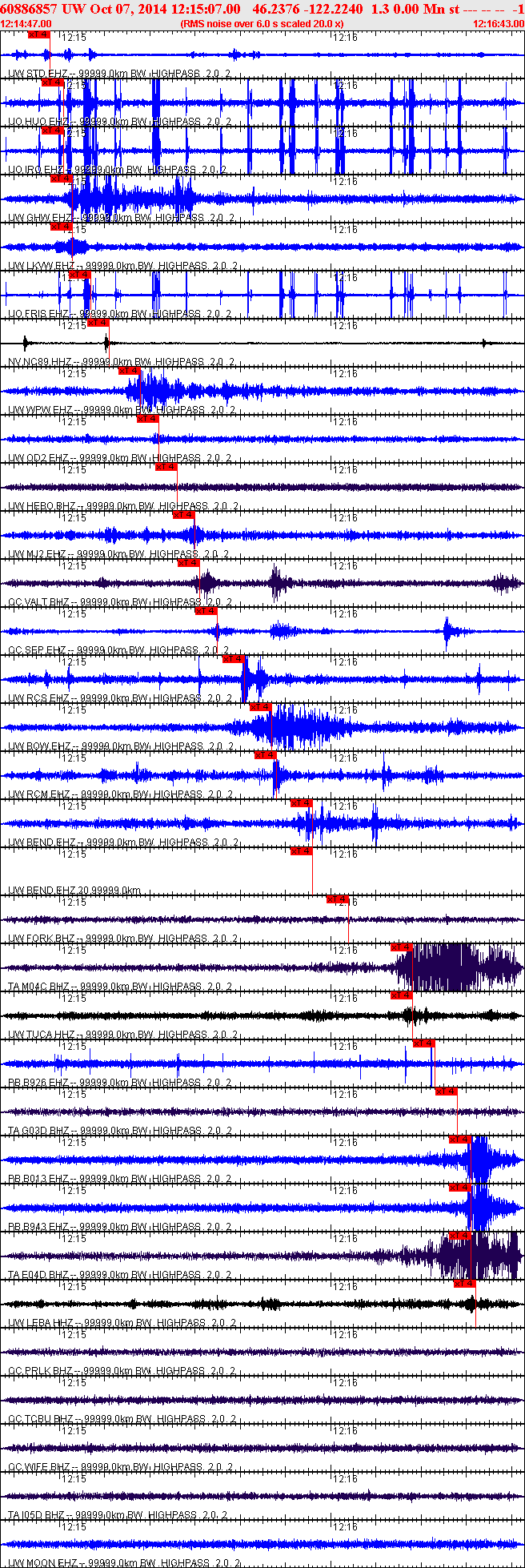Click the red pick flag on UW LEBA trace
Image resolution: width=525 pixels, height=1568 pixels.
coord(465,1284)
